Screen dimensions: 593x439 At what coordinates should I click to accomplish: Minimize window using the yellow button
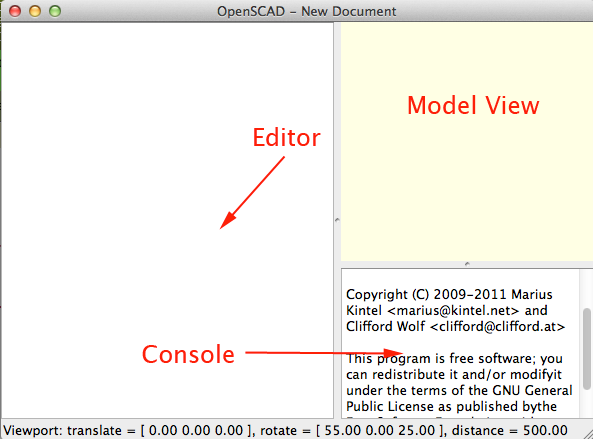[35, 11]
